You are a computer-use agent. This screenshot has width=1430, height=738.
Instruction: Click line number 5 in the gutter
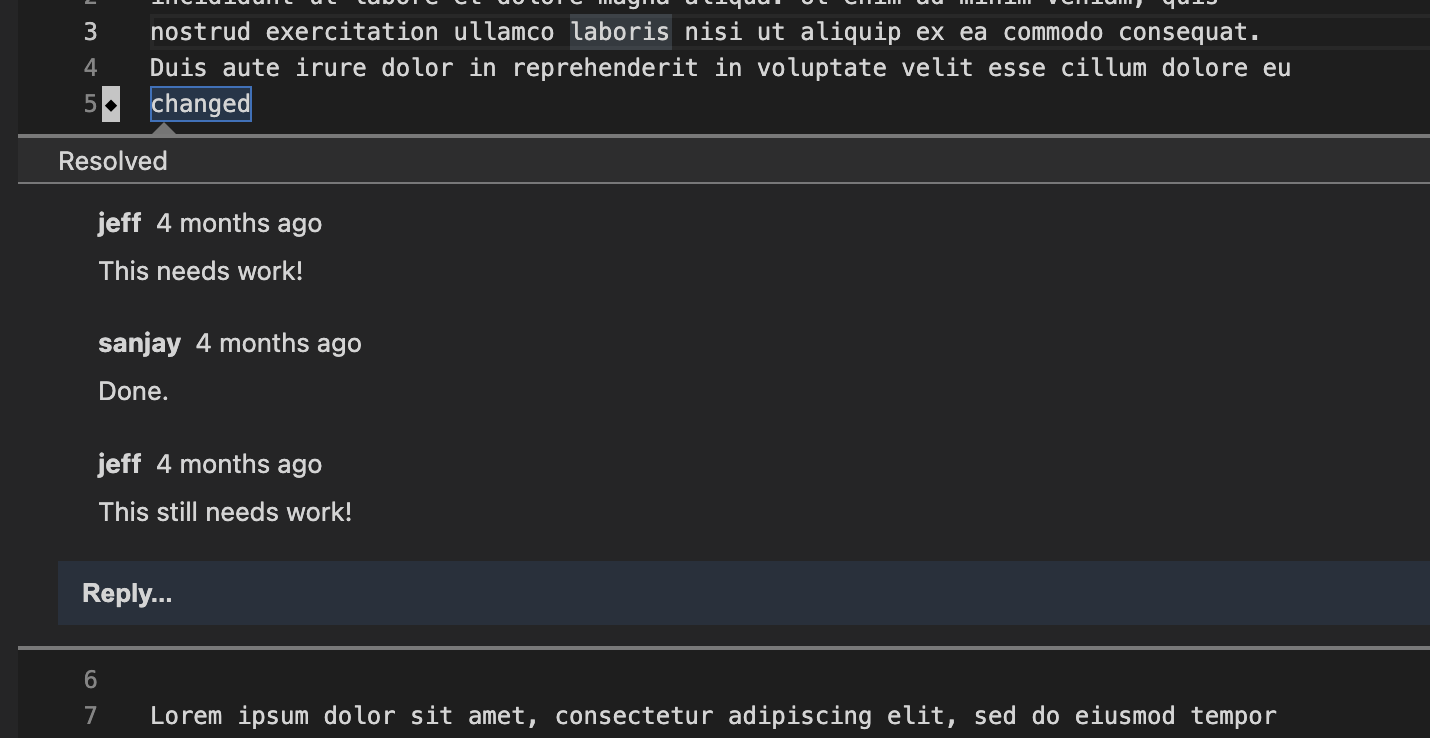click(x=88, y=103)
